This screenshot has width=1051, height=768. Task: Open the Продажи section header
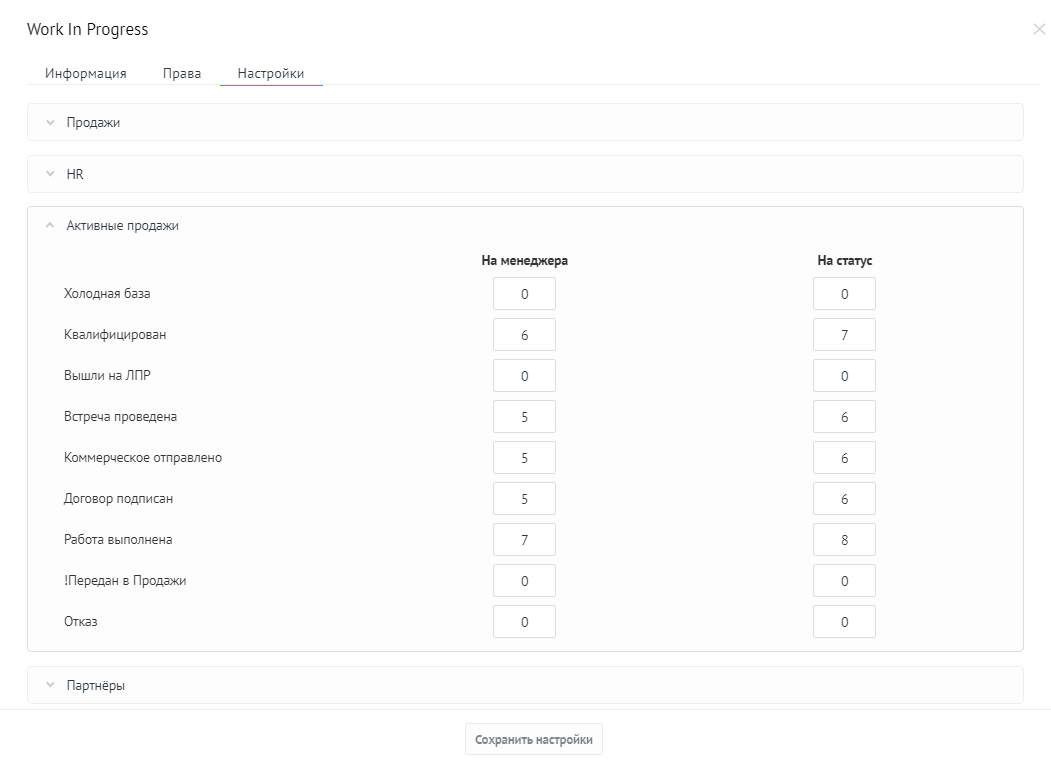[x=525, y=122]
